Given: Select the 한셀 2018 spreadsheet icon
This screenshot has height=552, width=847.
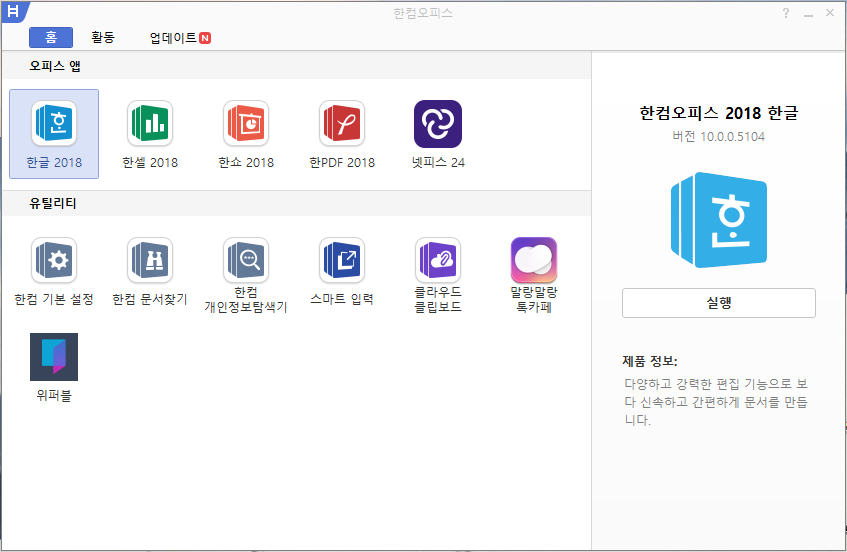Looking at the screenshot, I should 150,124.
